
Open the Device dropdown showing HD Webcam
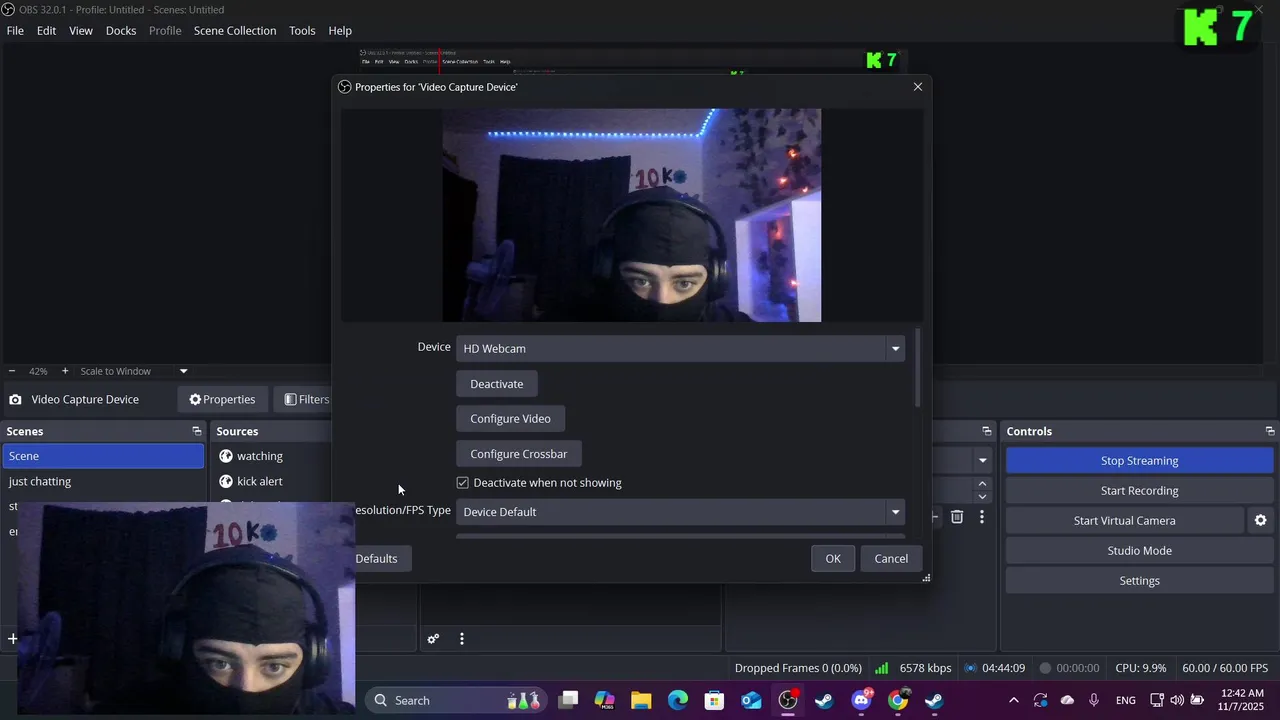point(681,348)
